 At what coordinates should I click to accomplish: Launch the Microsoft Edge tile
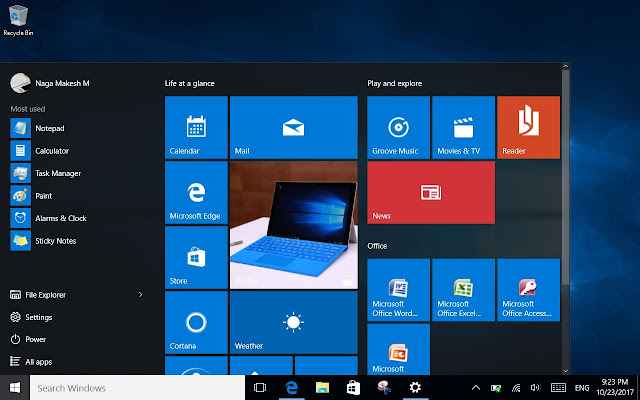point(196,193)
